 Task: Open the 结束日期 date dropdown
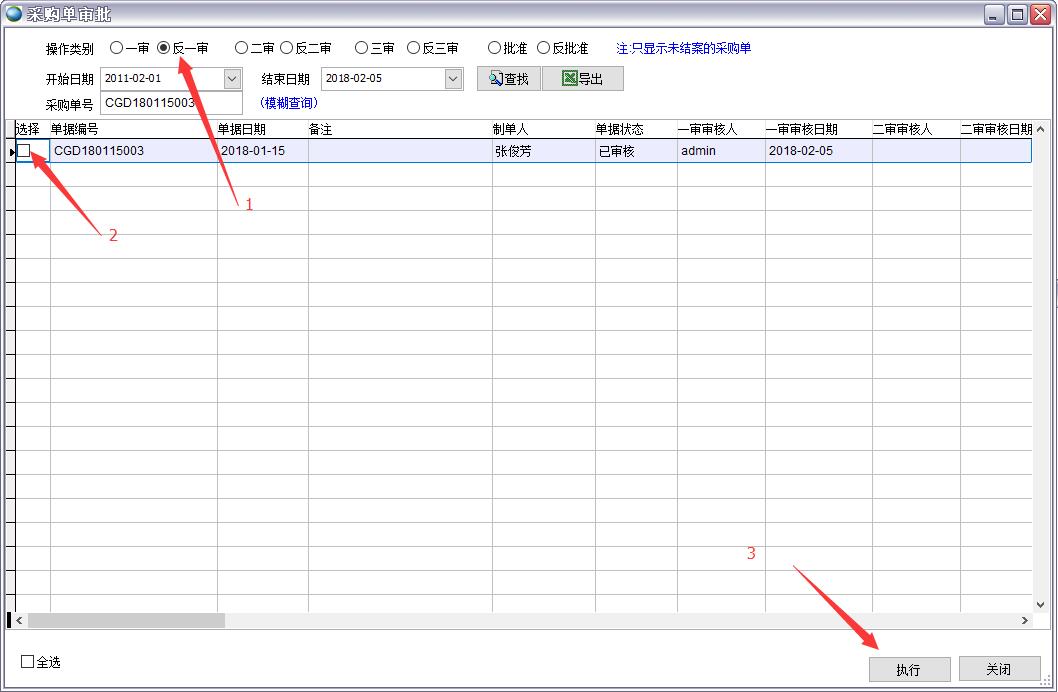pyautogui.click(x=453, y=78)
